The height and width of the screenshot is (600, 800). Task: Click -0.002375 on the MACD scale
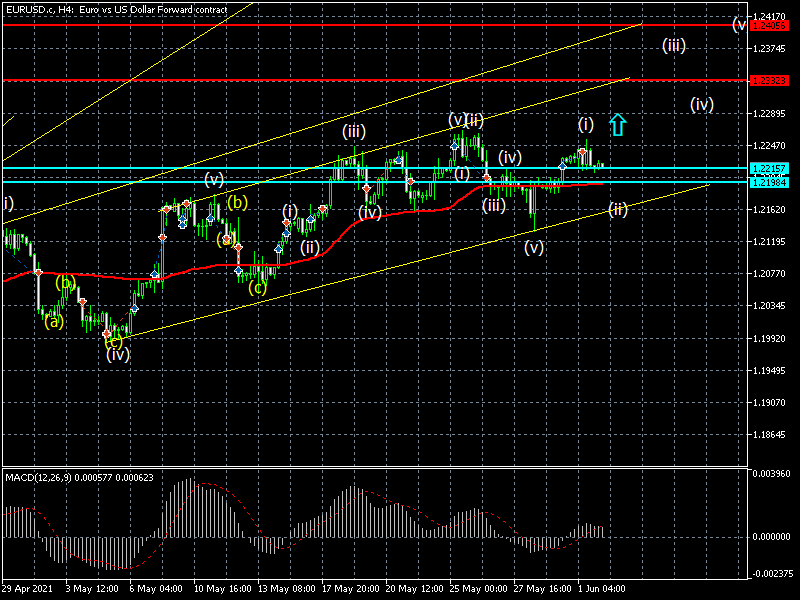click(x=773, y=573)
